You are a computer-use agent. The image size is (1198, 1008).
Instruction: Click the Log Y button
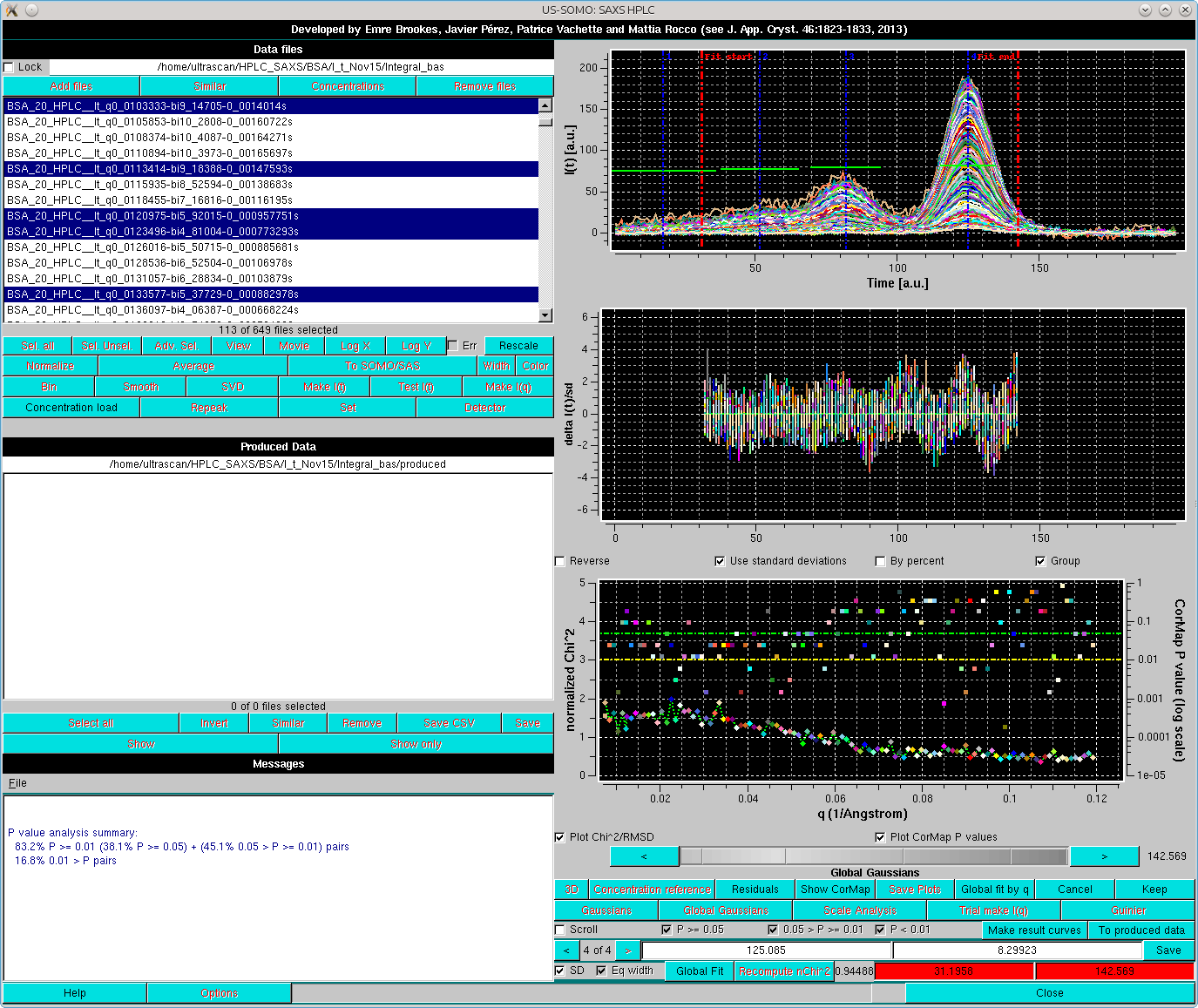416,346
